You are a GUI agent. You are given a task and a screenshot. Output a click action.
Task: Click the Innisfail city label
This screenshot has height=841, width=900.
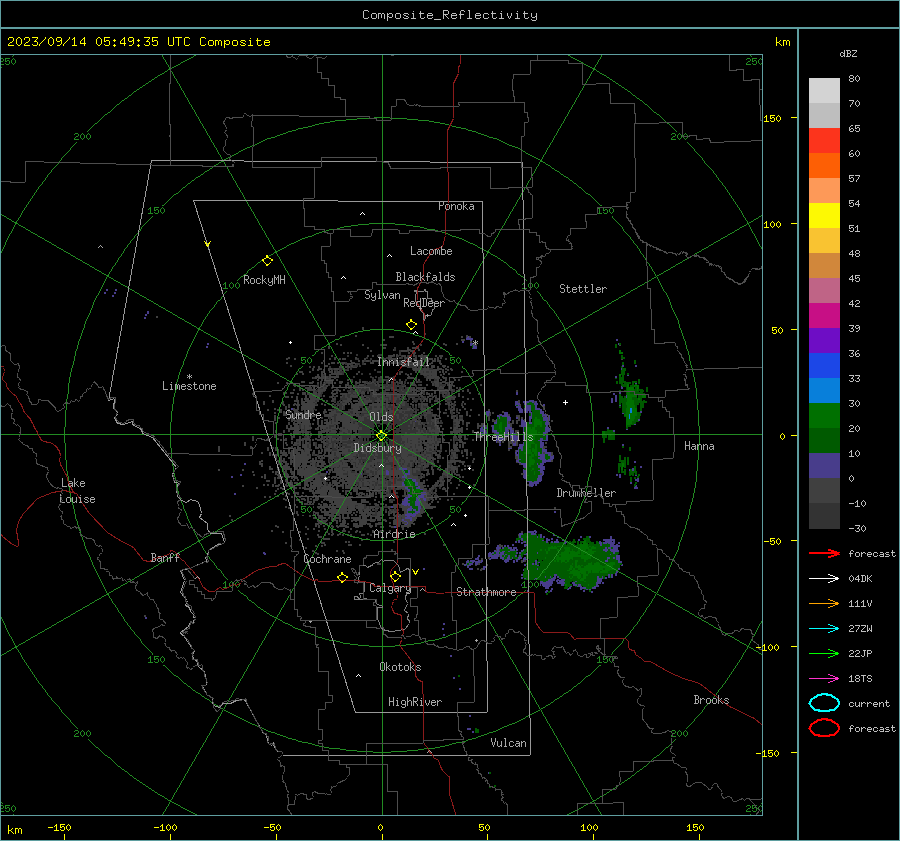[x=404, y=362]
